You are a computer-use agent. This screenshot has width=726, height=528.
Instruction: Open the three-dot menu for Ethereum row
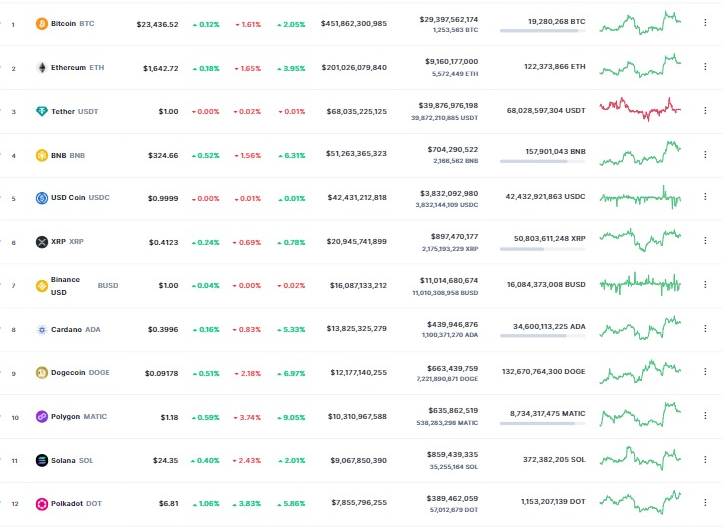(x=705, y=66)
